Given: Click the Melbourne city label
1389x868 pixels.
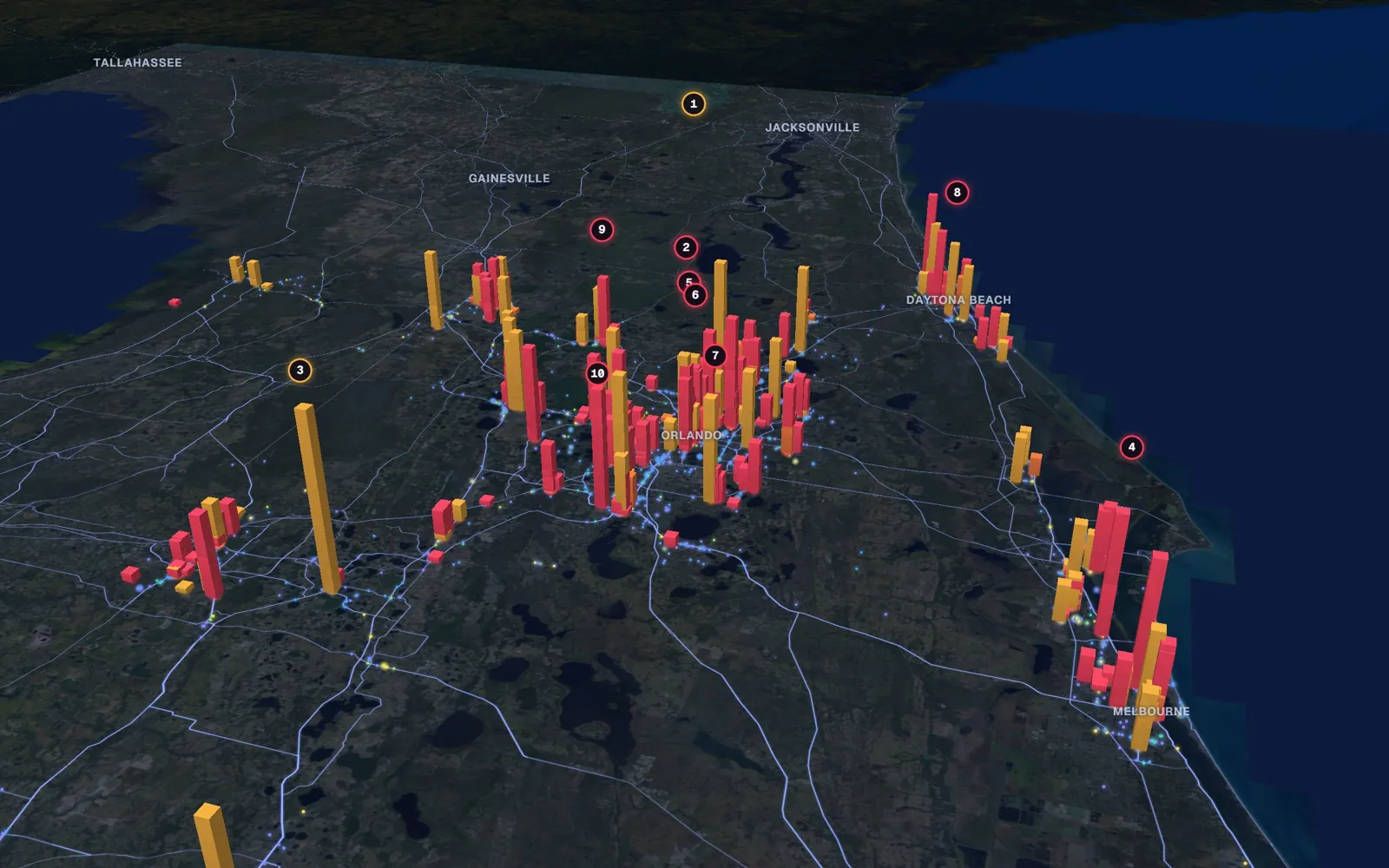Looking at the screenshot, I should point(1151,712).
